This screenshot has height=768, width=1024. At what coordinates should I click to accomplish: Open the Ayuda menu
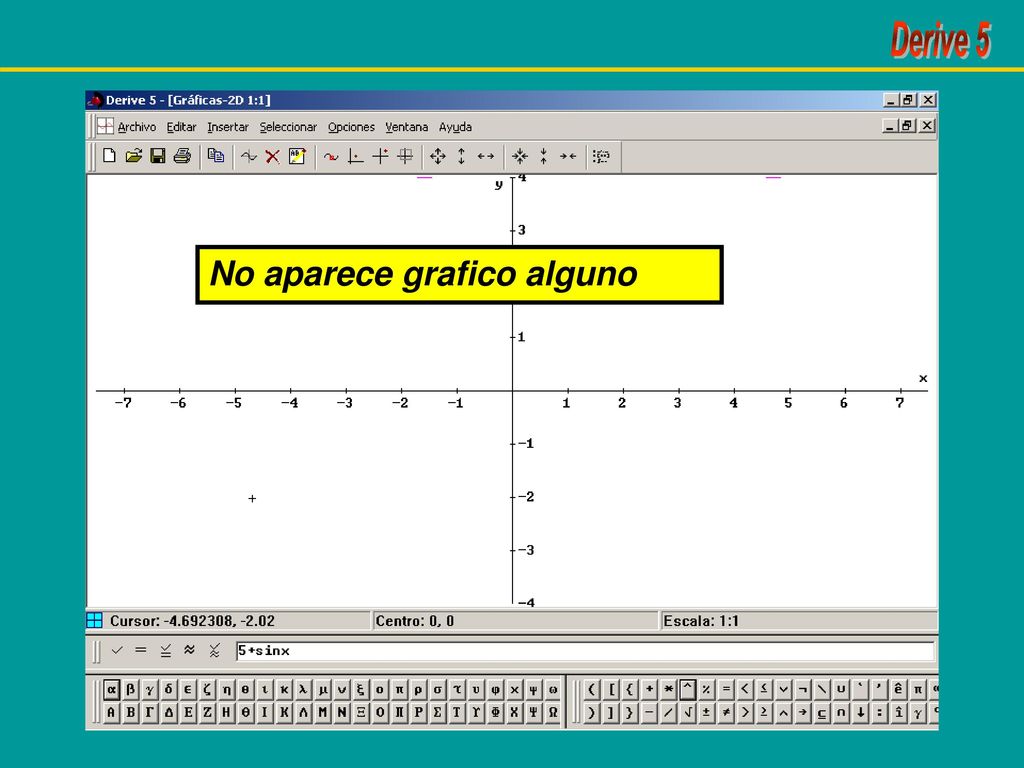pos(455,127)
